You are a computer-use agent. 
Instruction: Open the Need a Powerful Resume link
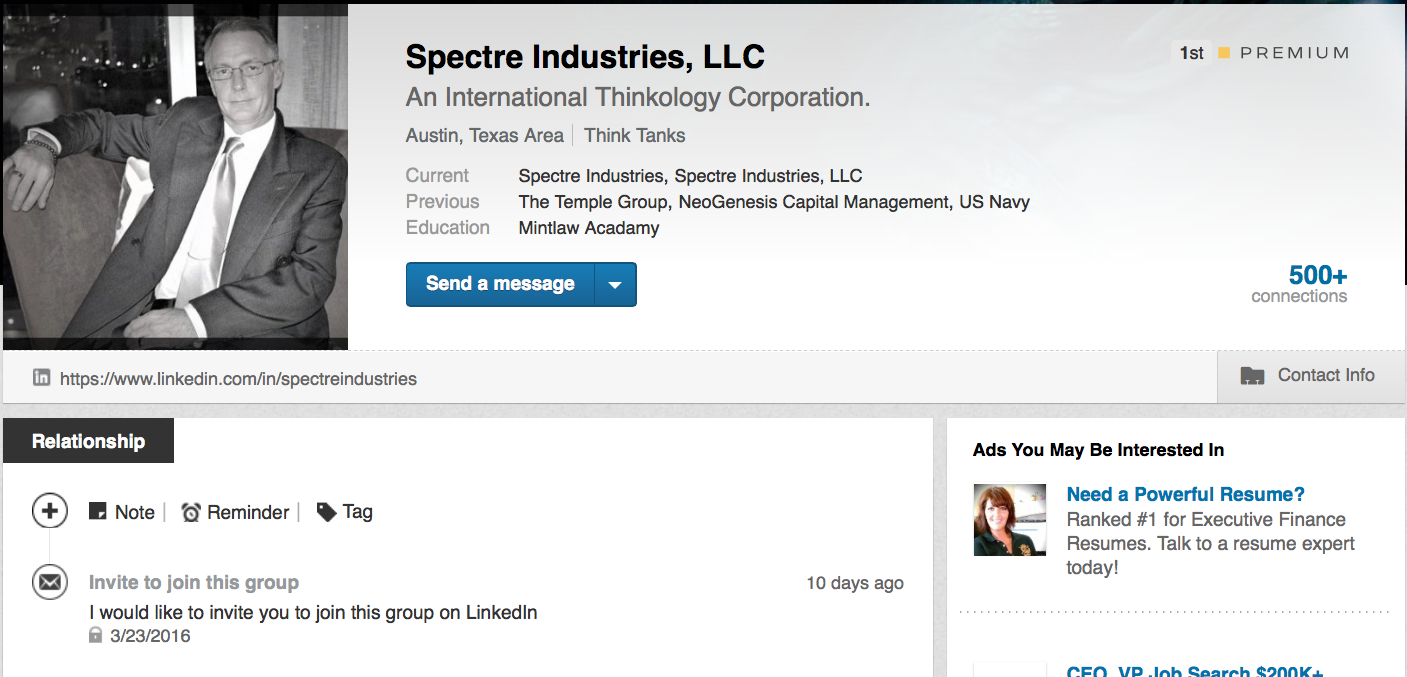click(1185, 494)
